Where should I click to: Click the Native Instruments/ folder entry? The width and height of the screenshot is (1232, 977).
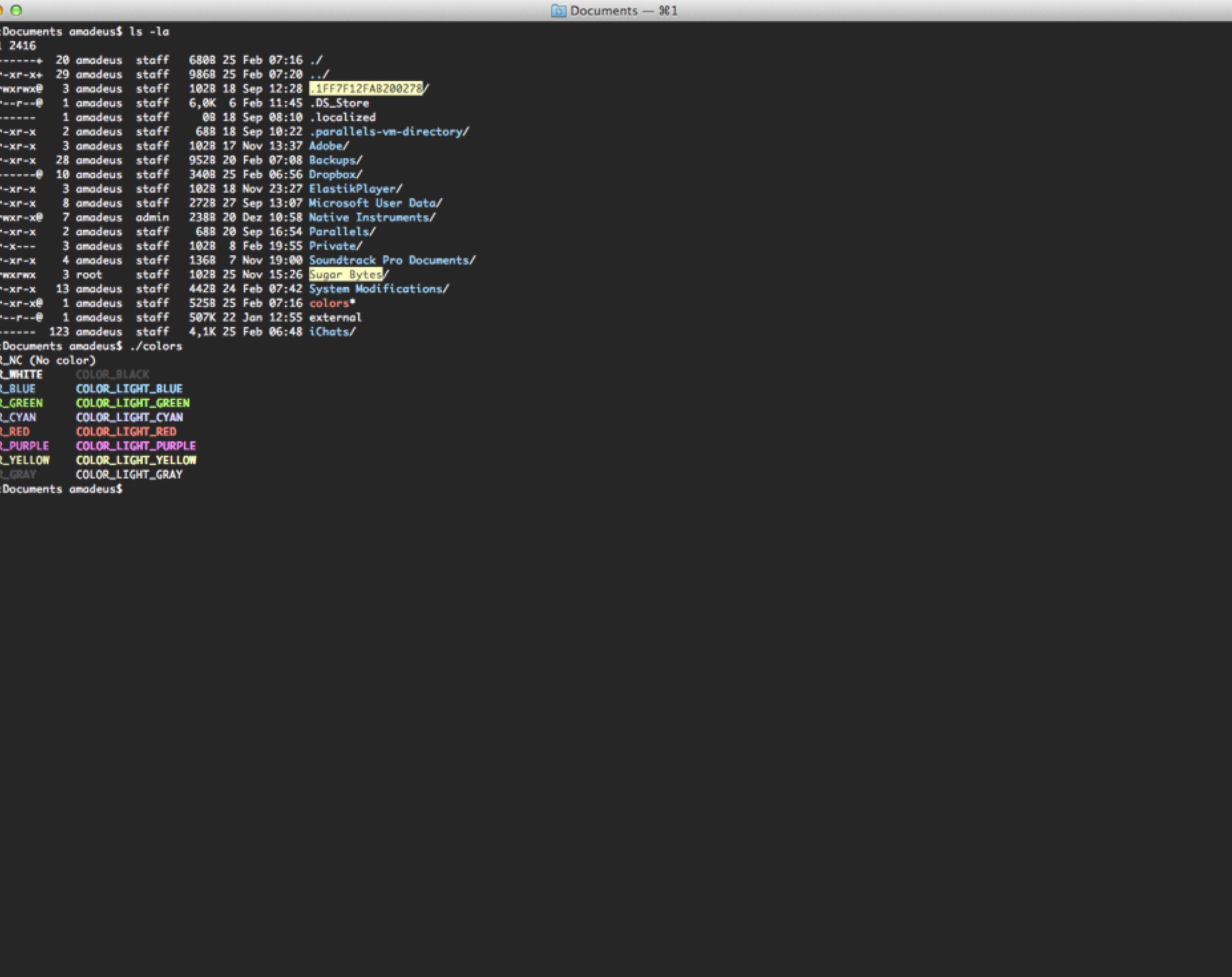372,217
